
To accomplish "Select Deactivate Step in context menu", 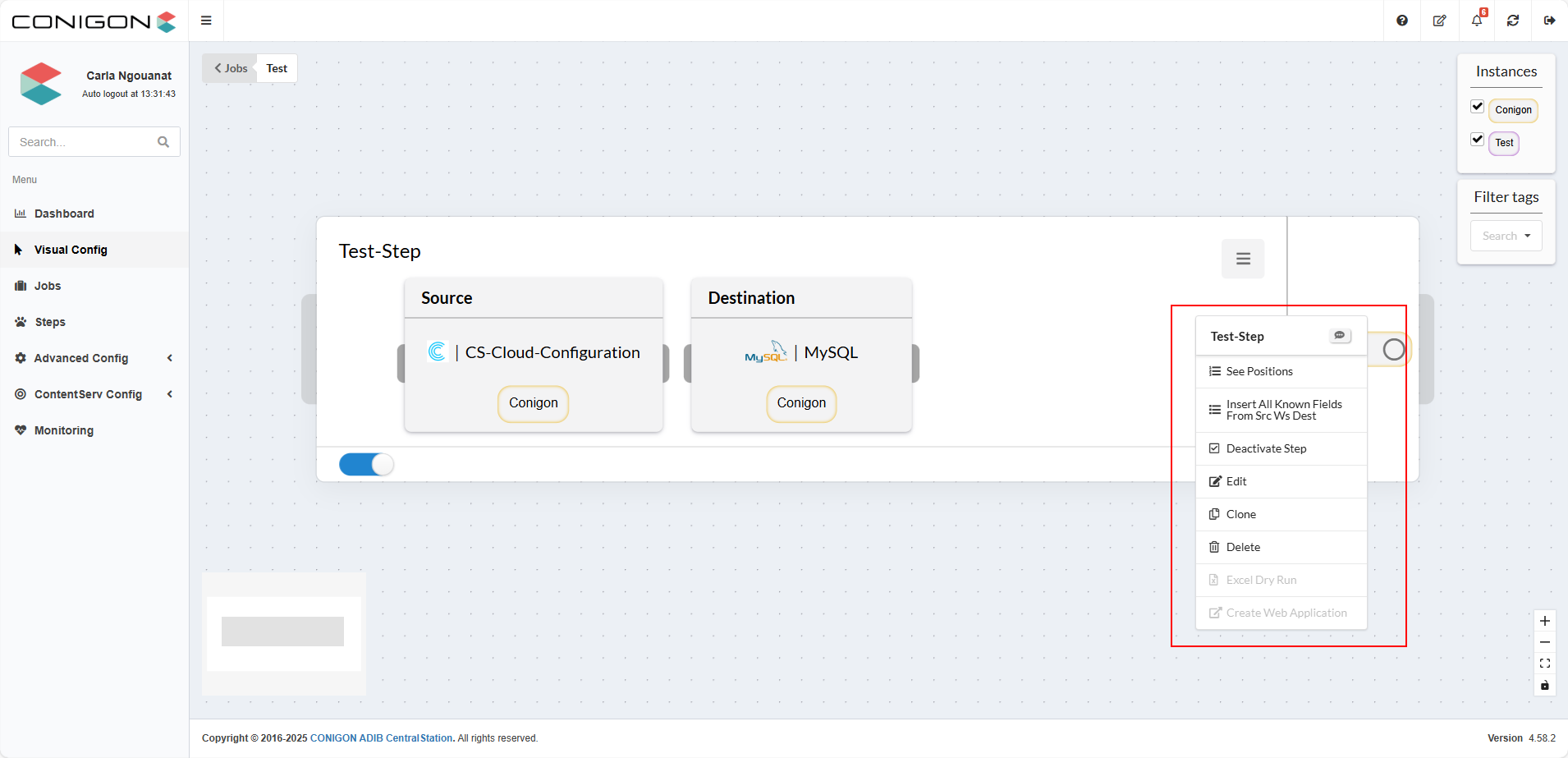I will click(x=1266, y=448).
